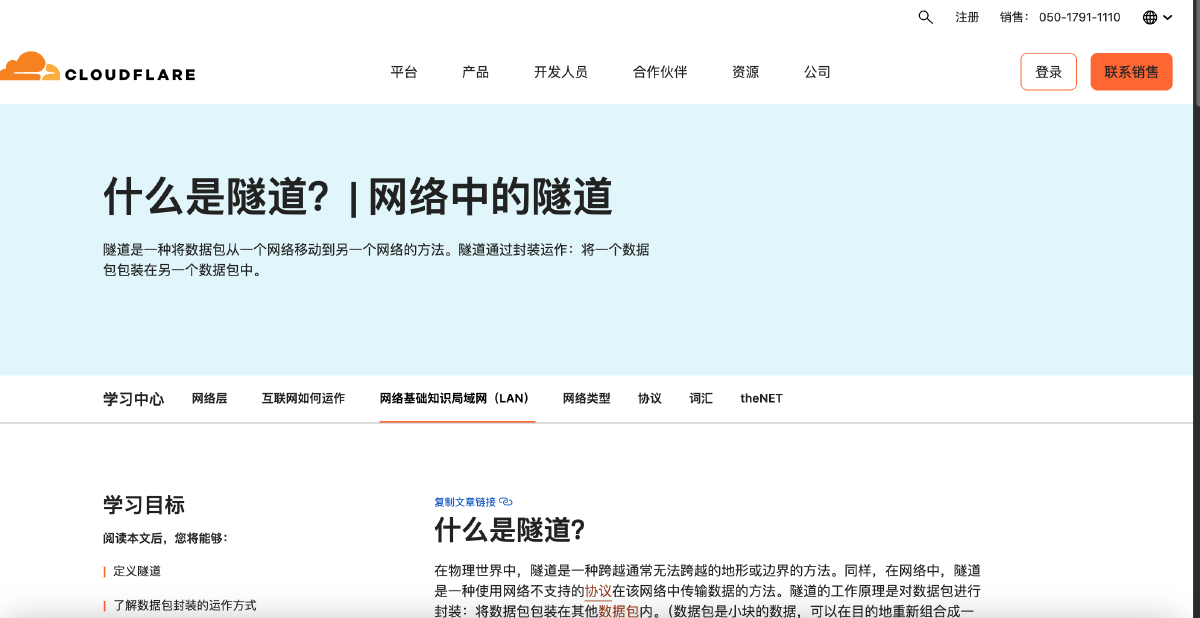
Task: Expand the 合作伙伴 menu
Action: [660, 72]
